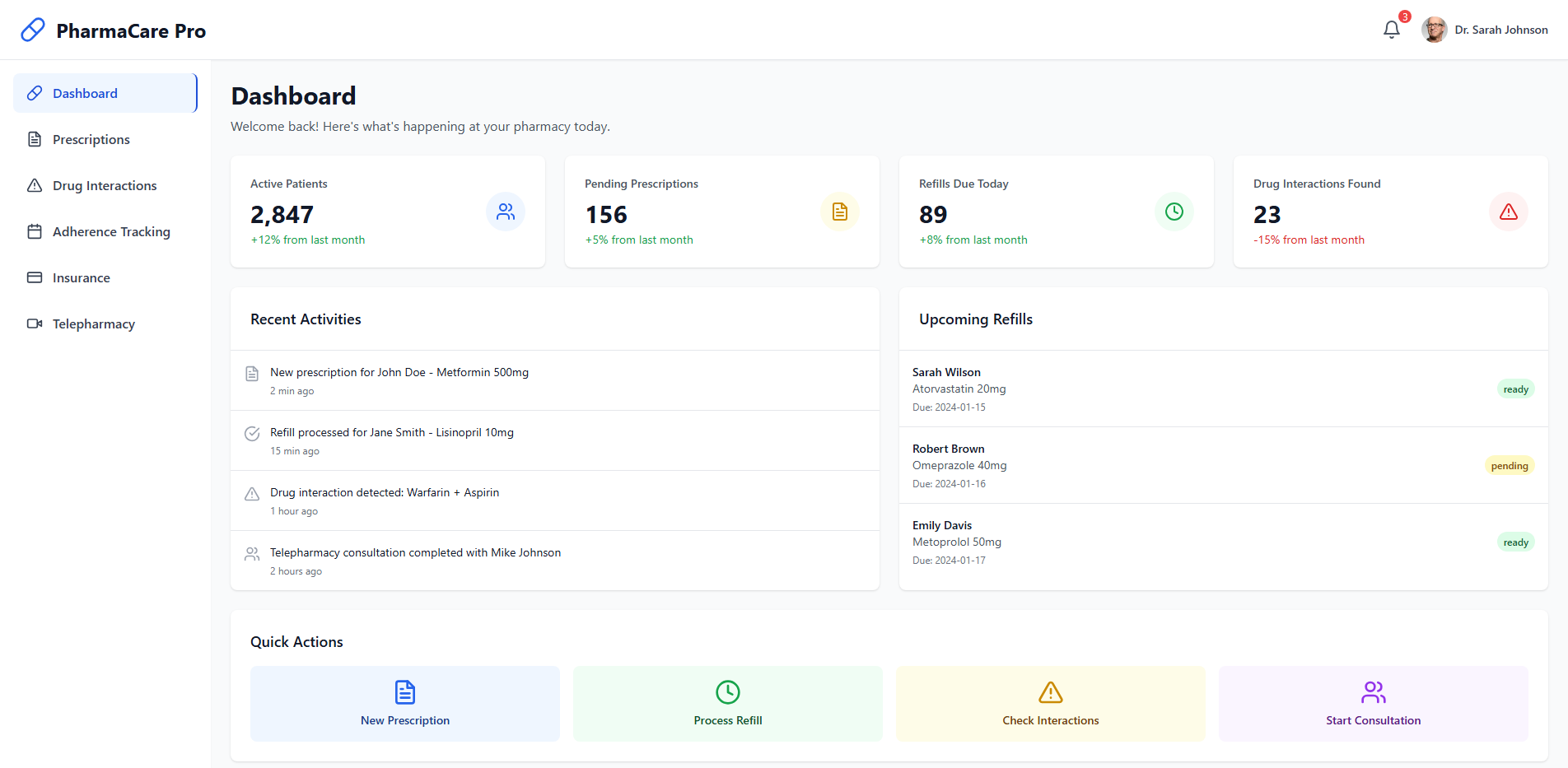Navigate to the Insurance page
The image size is (1568, 768).
click(x=81, y=278)
